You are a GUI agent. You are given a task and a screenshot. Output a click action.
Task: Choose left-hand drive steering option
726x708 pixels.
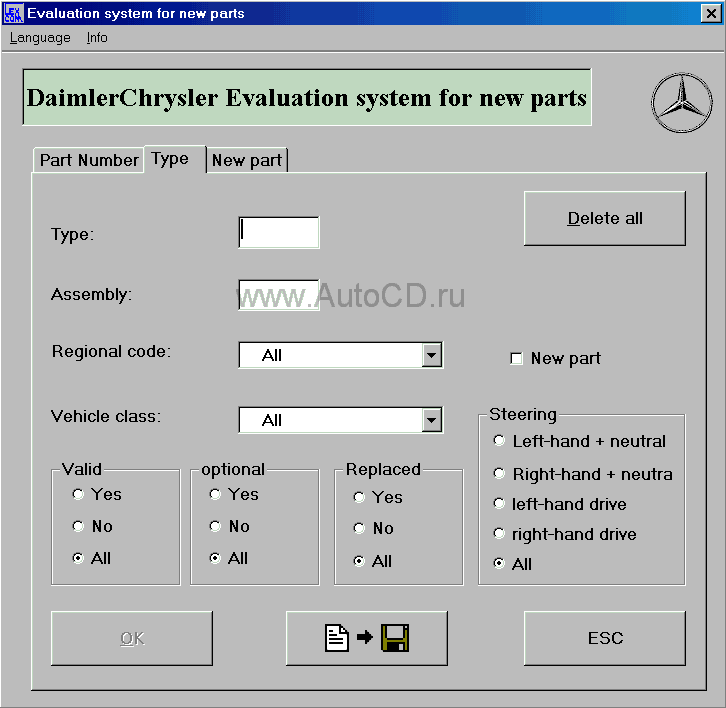point(560,504)
